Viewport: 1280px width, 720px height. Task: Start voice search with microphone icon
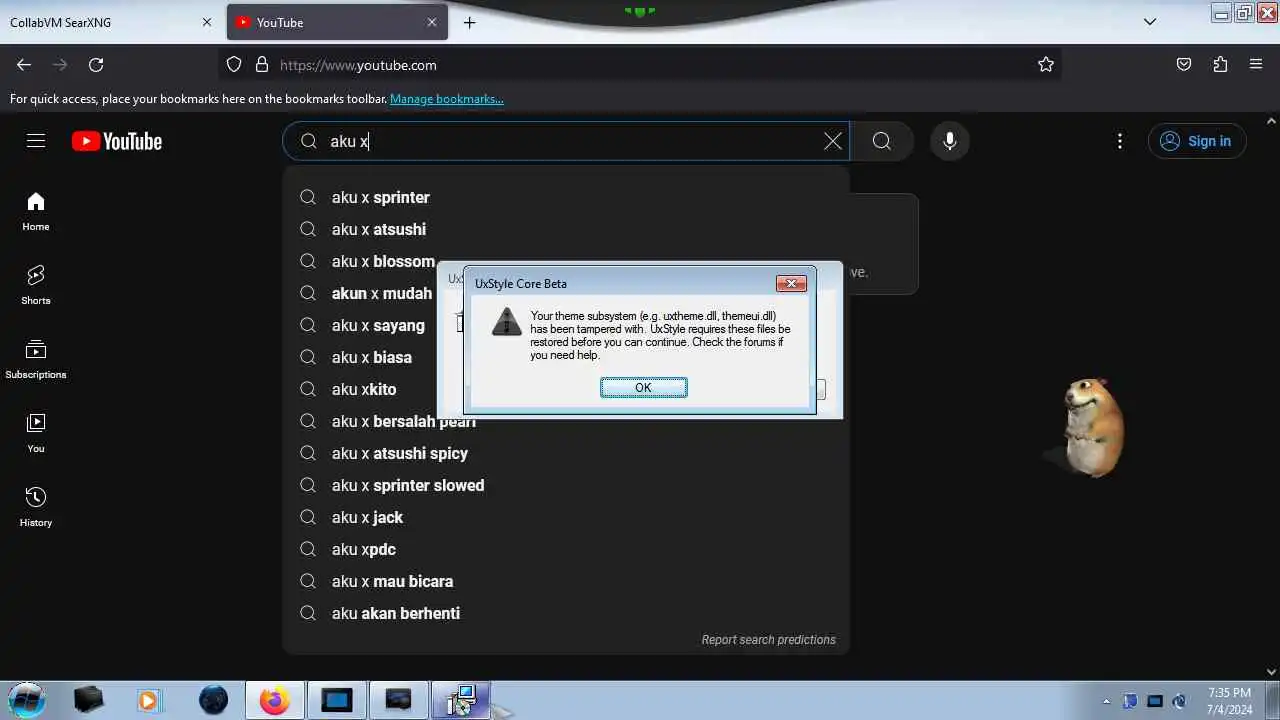pos(950,141)
